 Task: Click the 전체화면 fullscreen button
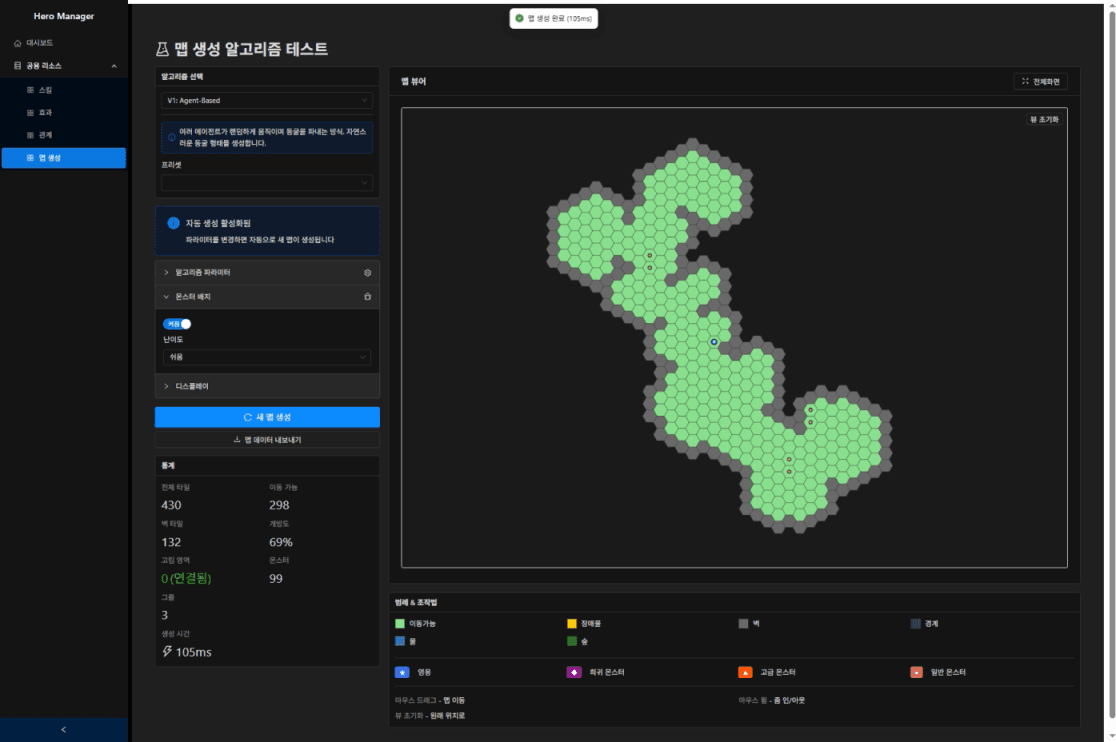[x=1040, y=81]
